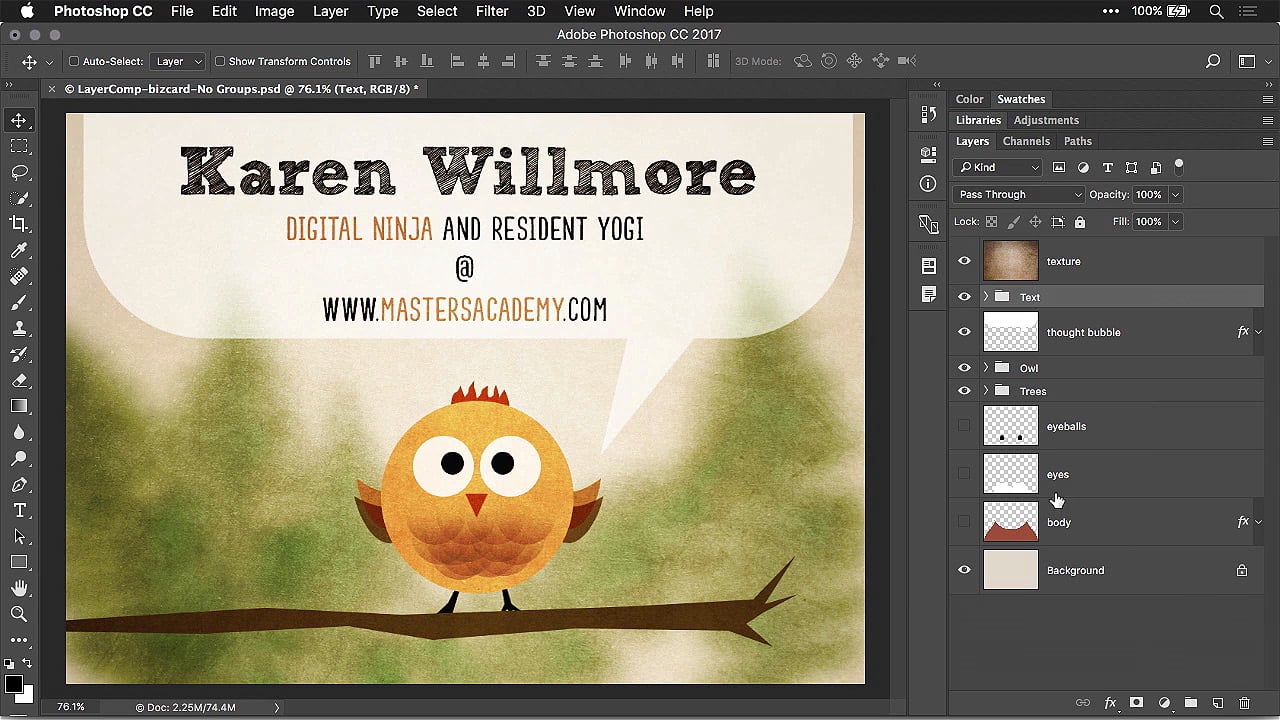Screen dimensions: 1280x720
Task: Open the Filter menu
Action: (x=491, y=11)
